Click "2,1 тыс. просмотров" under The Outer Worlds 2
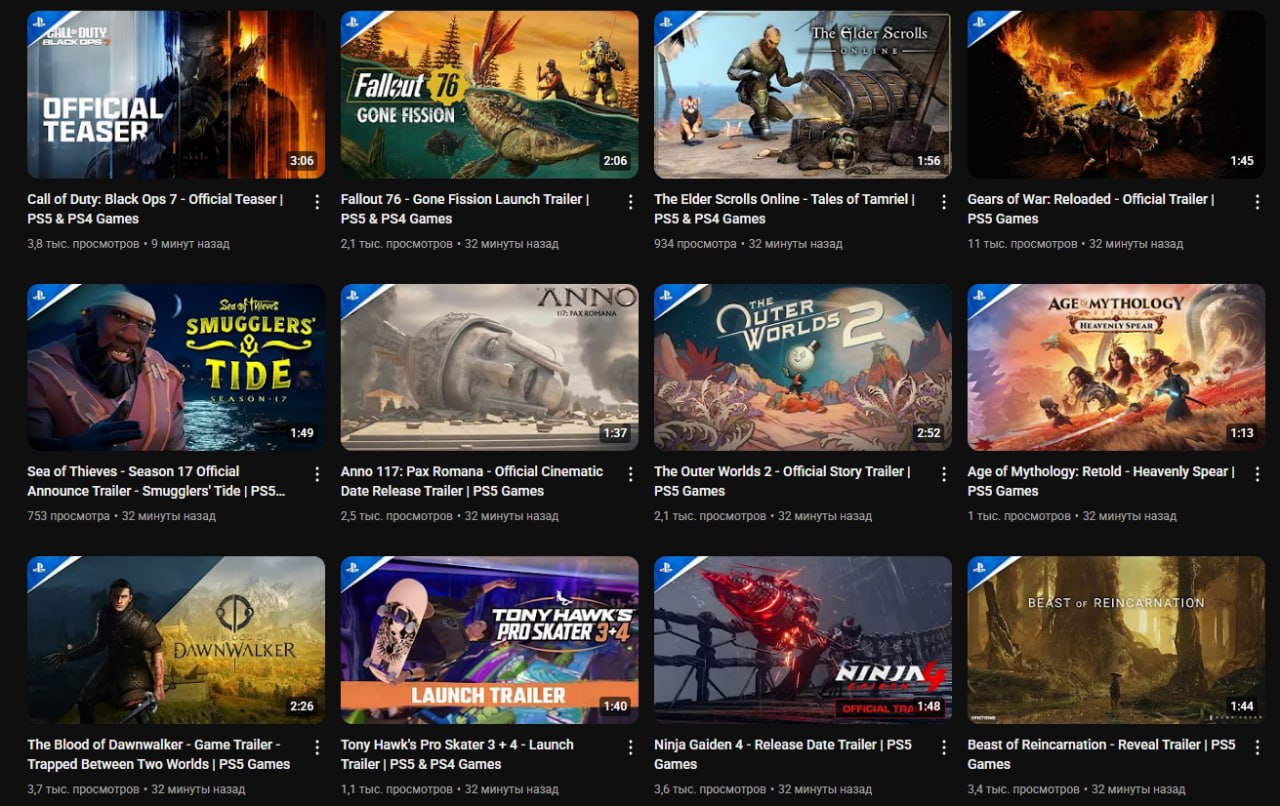This screenshot has width=1280, height=806. (710, 516)
